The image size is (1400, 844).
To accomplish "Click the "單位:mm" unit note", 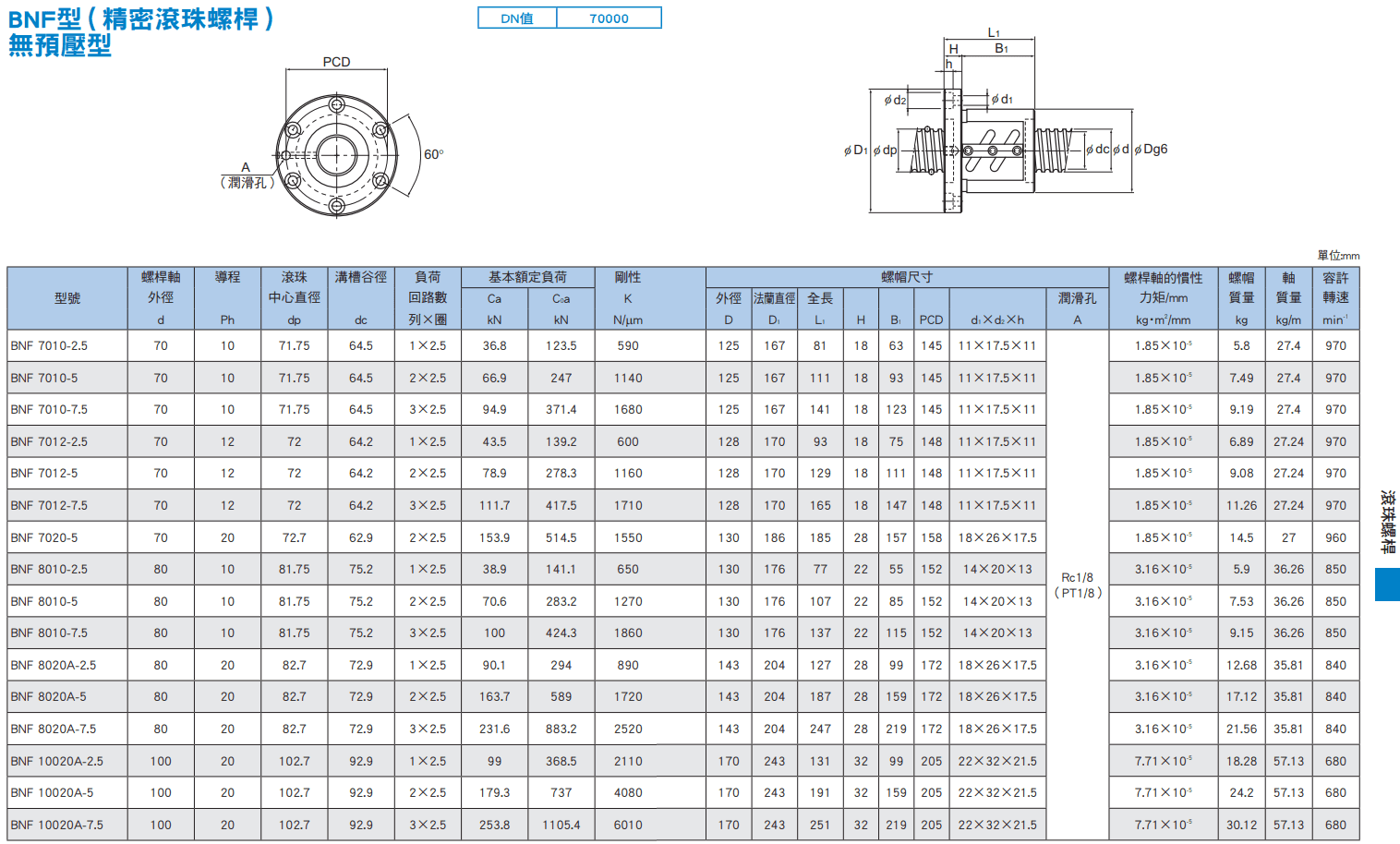I will click(x=1338, y=256).
